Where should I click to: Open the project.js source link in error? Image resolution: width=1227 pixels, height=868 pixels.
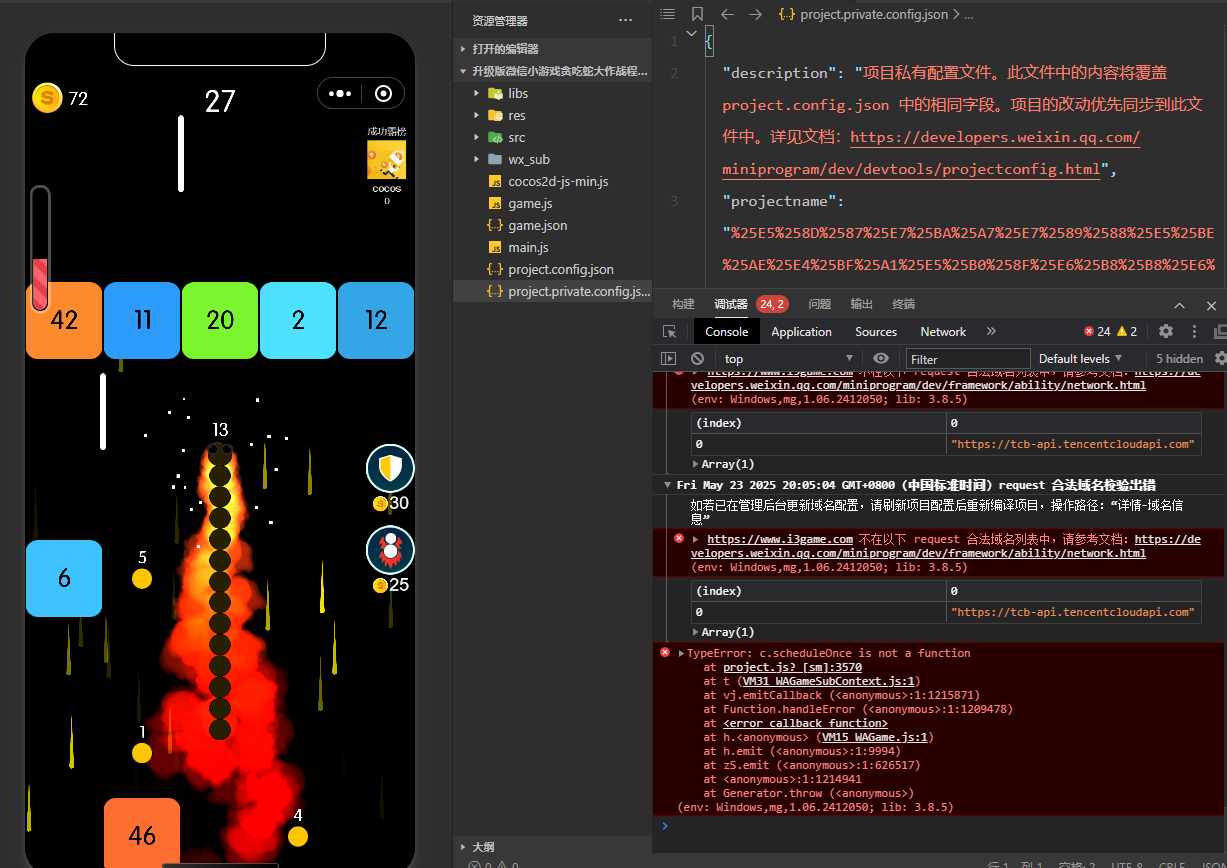[x=792, y=667]
